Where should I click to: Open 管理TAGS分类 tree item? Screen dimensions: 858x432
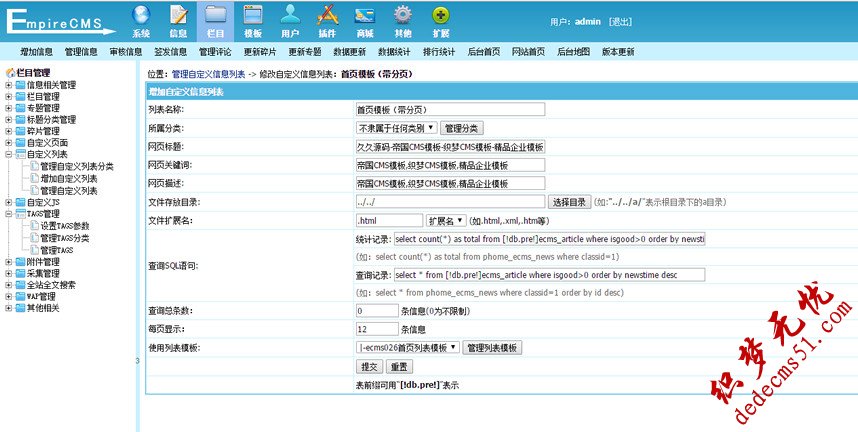click(65, 238)
